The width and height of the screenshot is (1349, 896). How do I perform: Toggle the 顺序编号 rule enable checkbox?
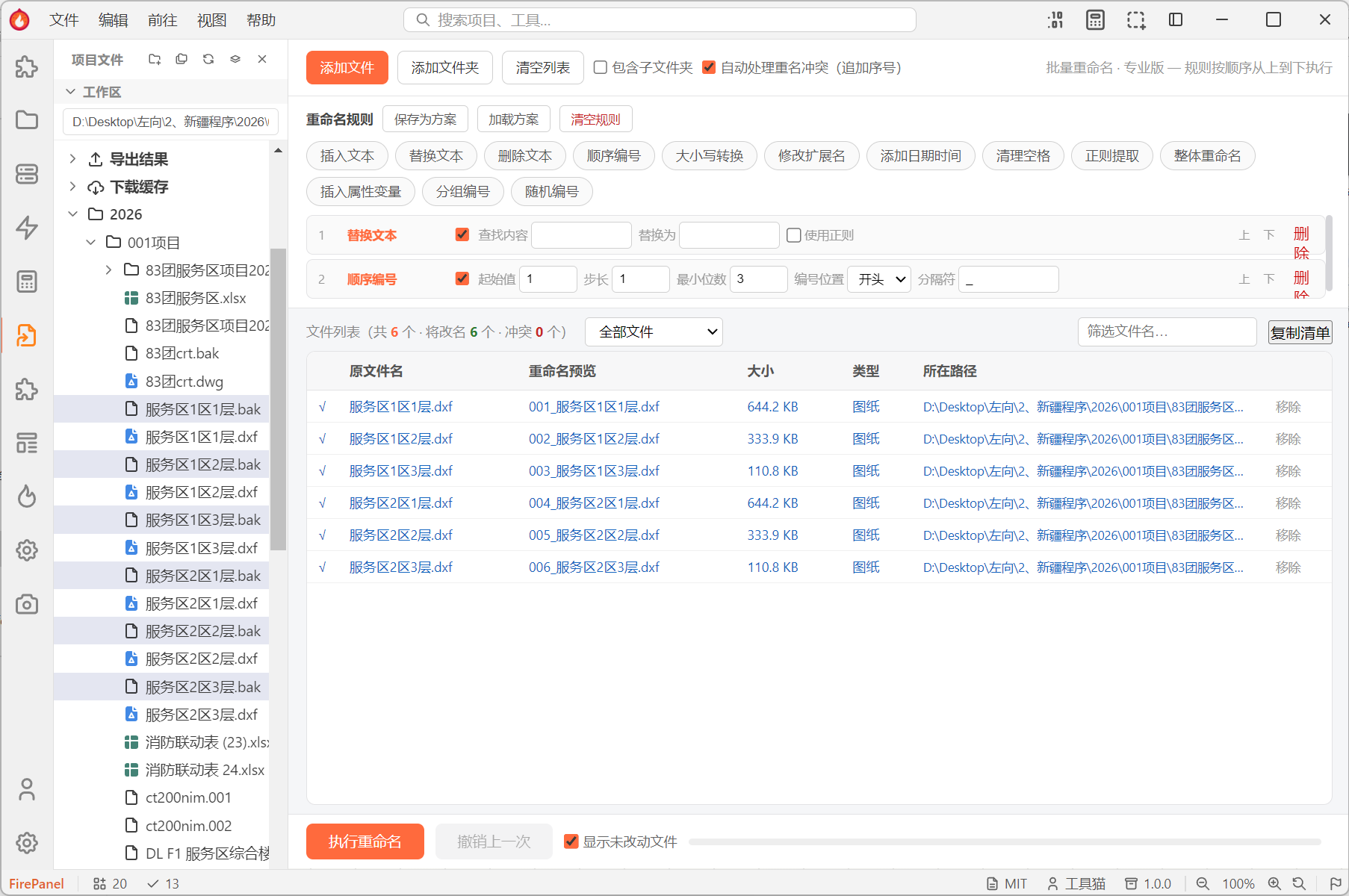tap(462, 279)
